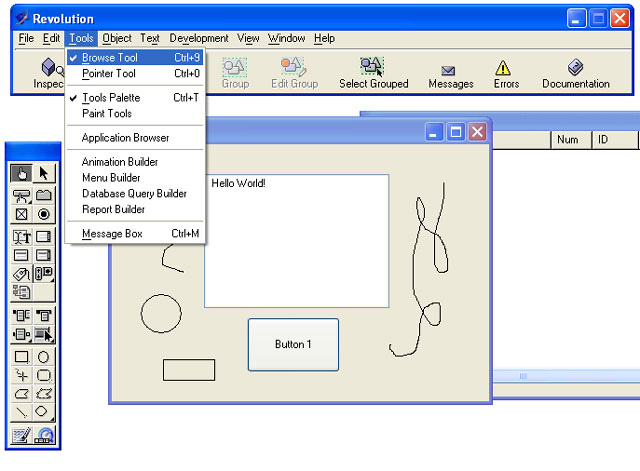Select the oval graphic tool in palette
Image resolution: width=640 pixels, height=471 pixels.
pyautogui.click(x=44, y=357)
